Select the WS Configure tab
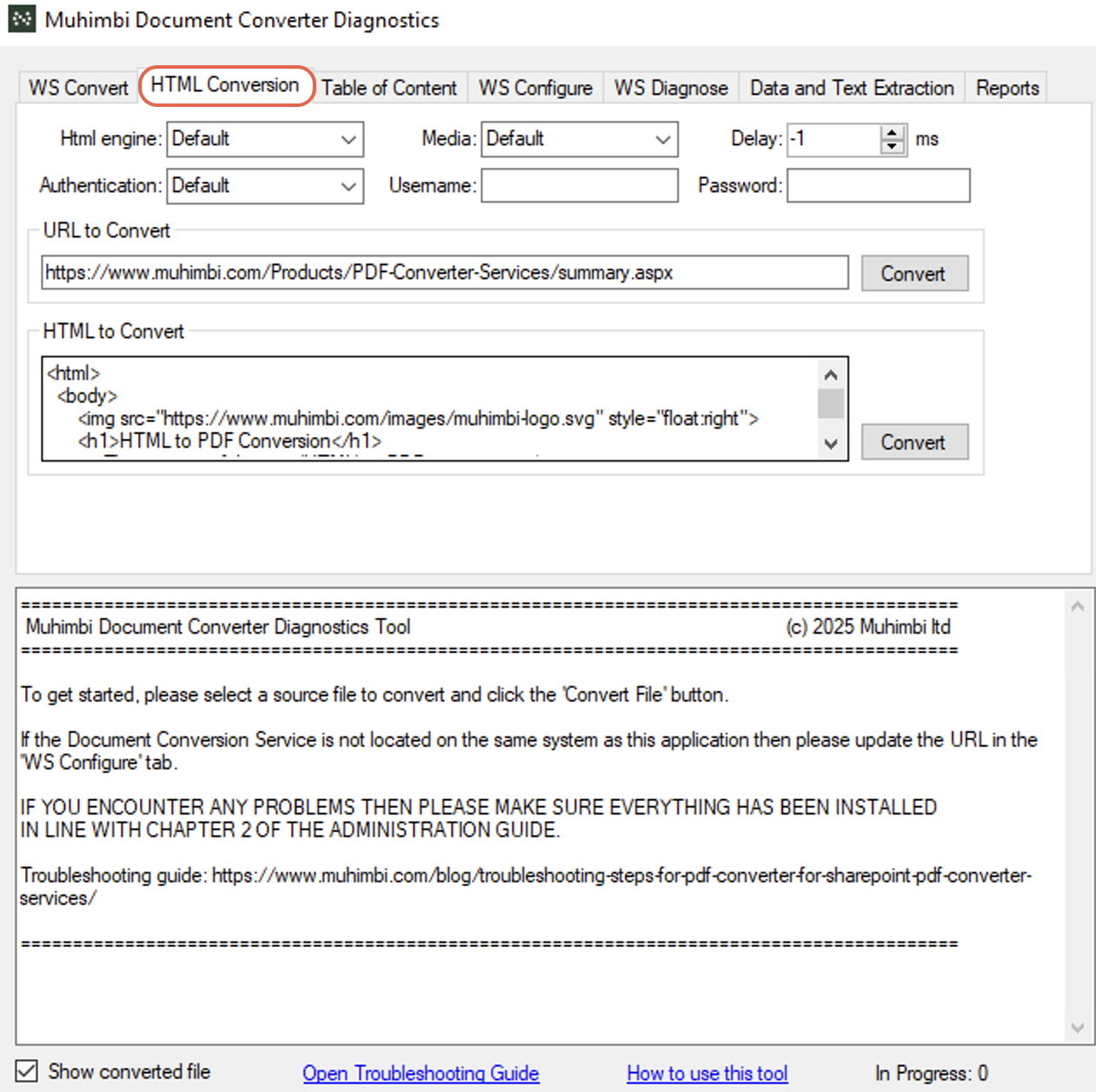 point(535,87)
